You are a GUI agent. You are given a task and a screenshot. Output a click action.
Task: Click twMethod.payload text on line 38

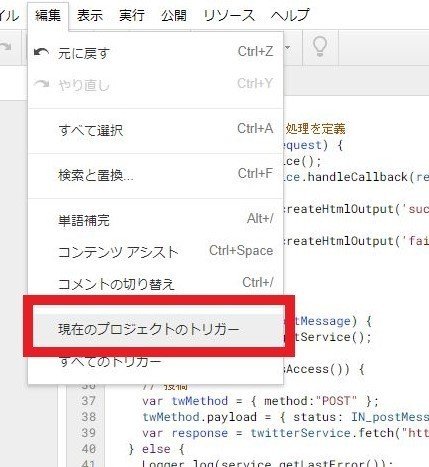[199, 417]
